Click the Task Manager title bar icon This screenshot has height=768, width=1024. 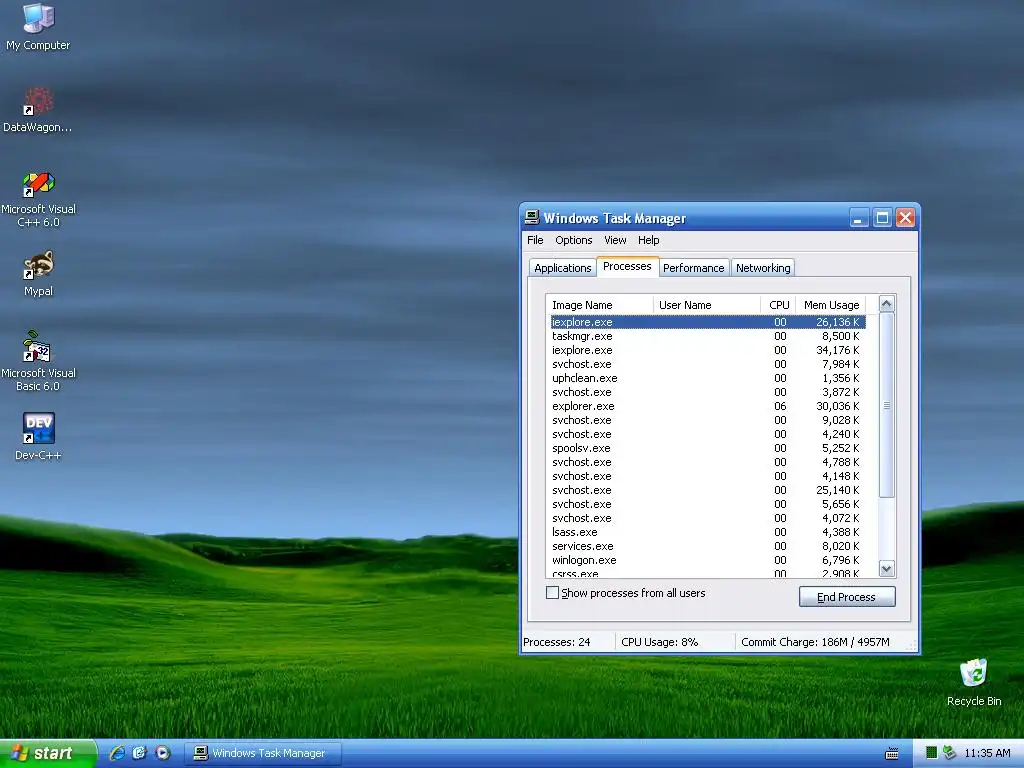pos(532,217)
